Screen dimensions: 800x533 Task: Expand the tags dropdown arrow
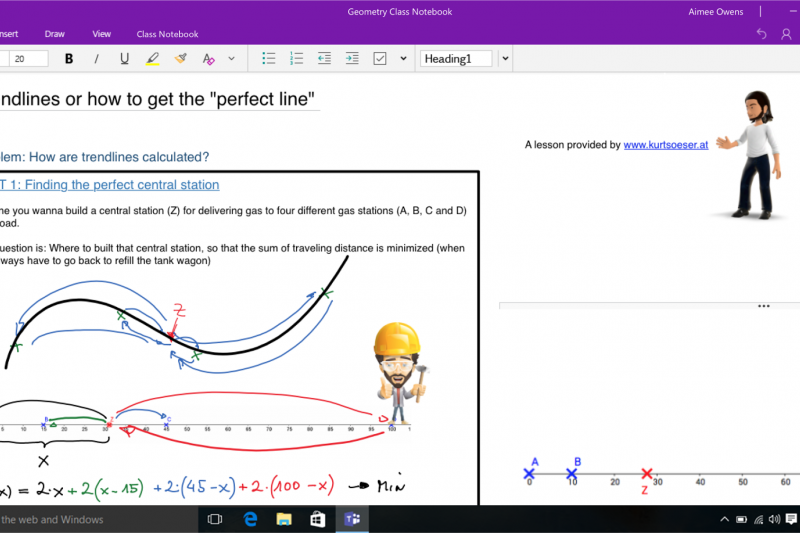click(x=403, y=58)
